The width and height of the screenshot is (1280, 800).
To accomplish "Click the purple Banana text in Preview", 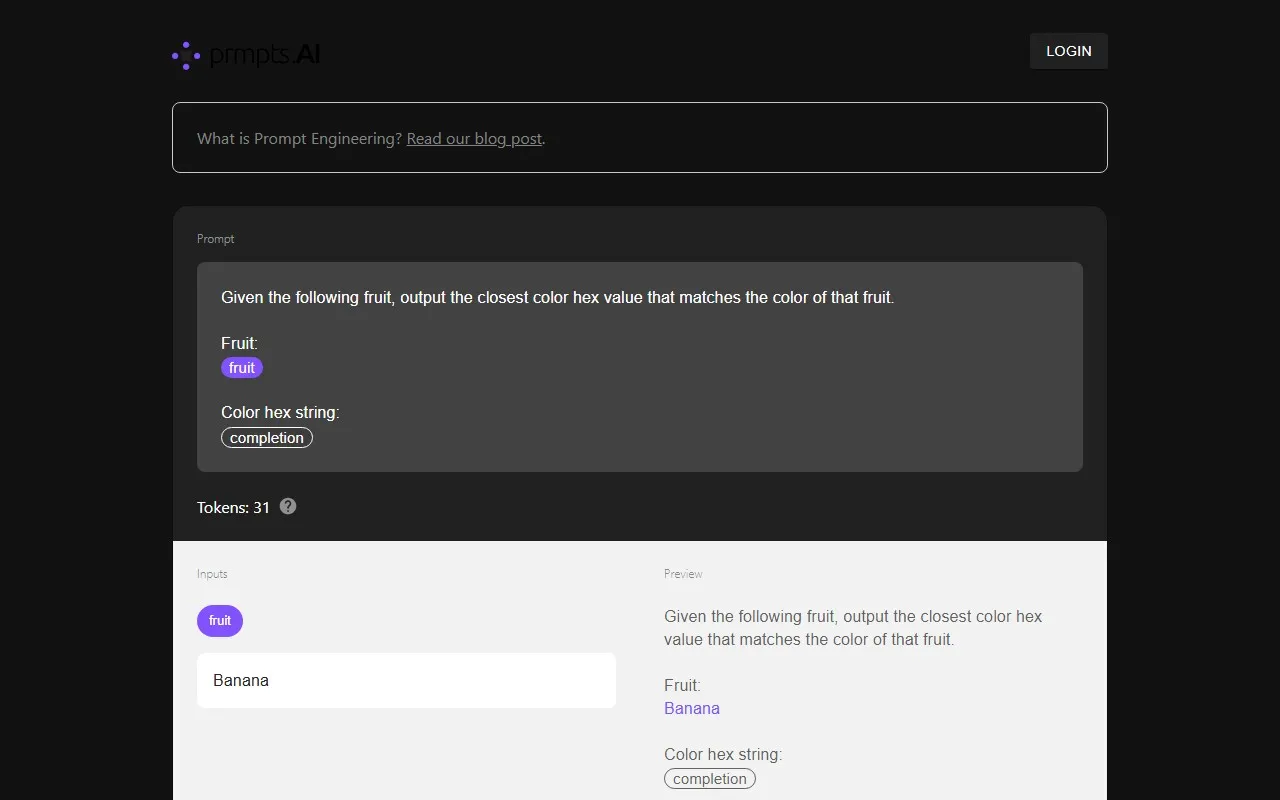I will pyautogui.click(x=692, y=708).
